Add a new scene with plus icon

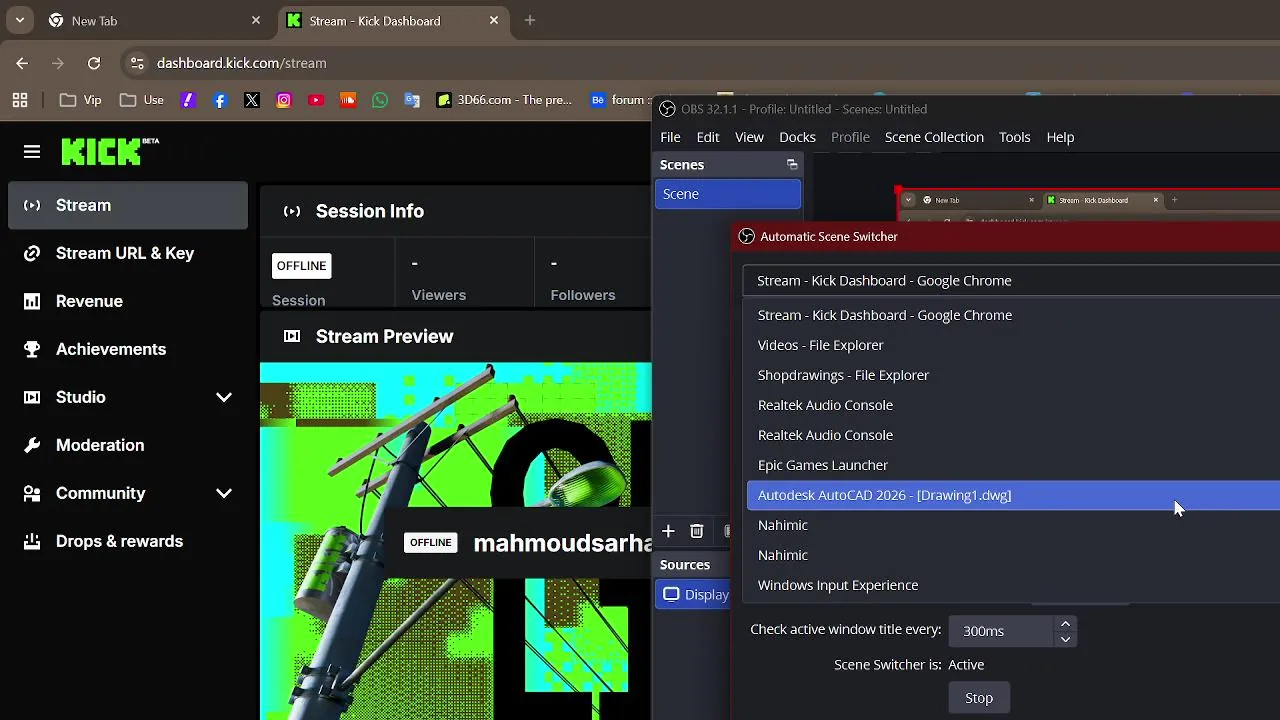[668, 531]
